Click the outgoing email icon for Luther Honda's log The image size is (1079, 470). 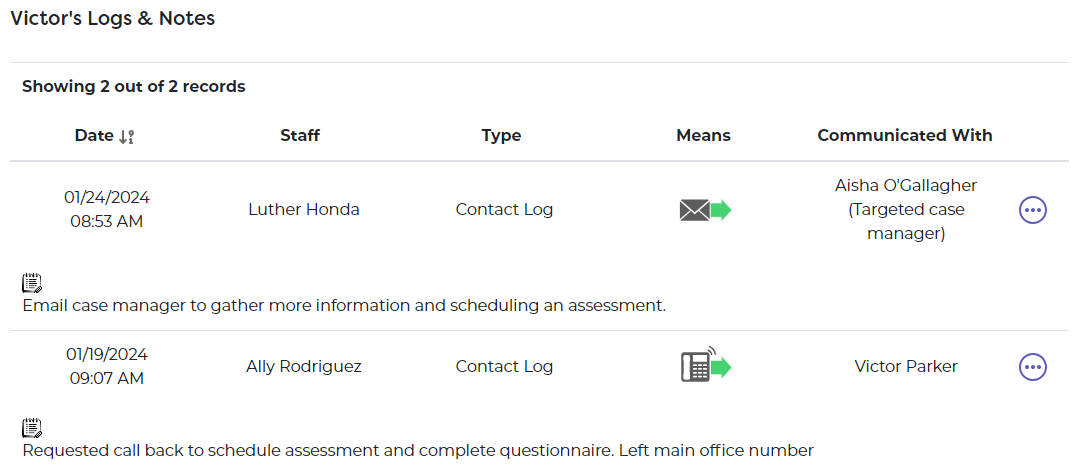[705, 210]
